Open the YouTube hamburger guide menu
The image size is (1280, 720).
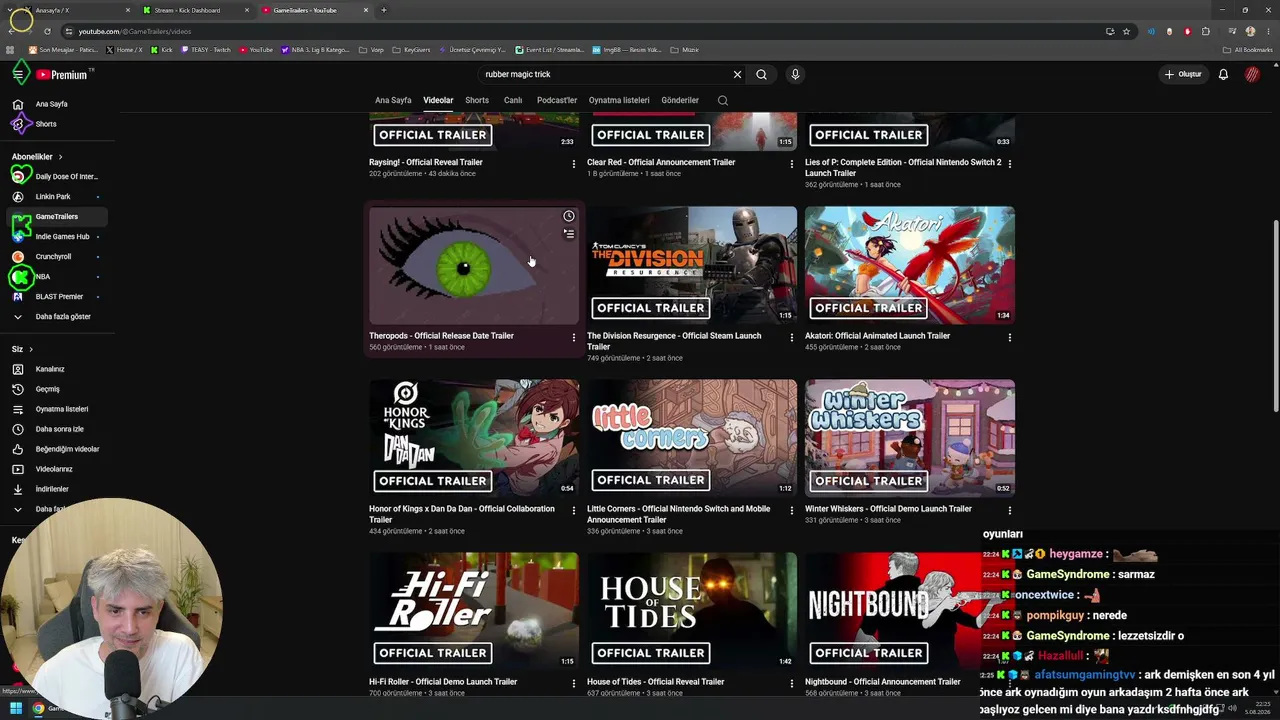pos(18,74)
